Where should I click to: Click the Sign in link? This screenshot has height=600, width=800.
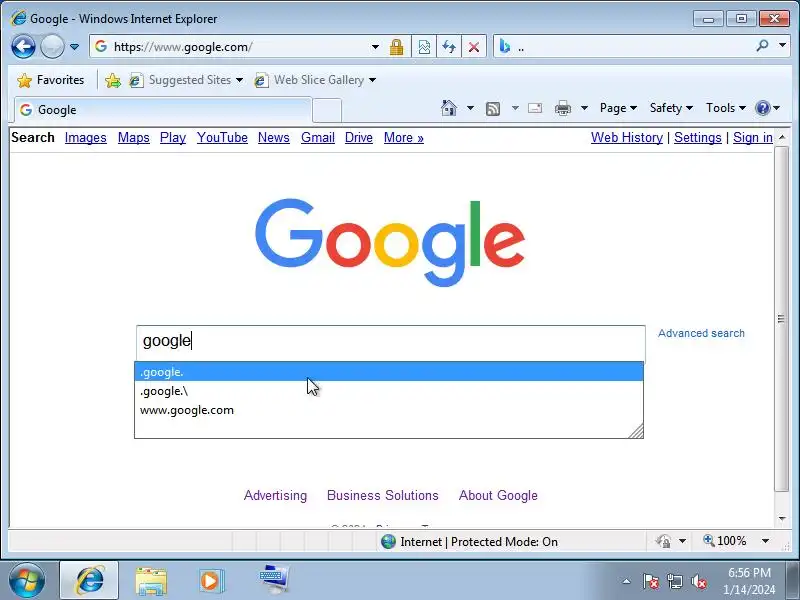(753, 138)
